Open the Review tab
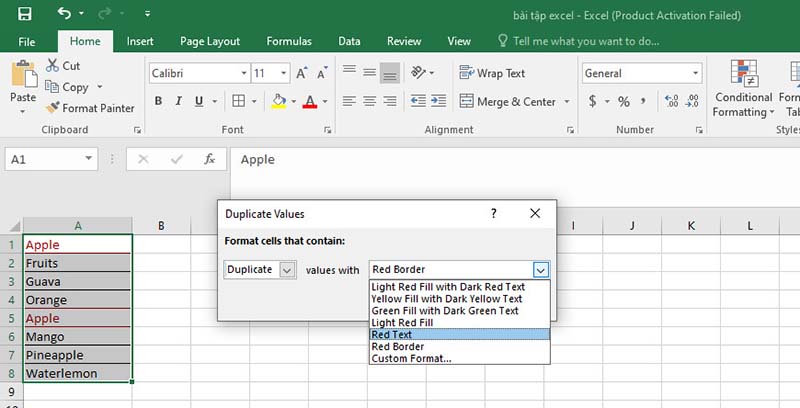 pos(404,41)
